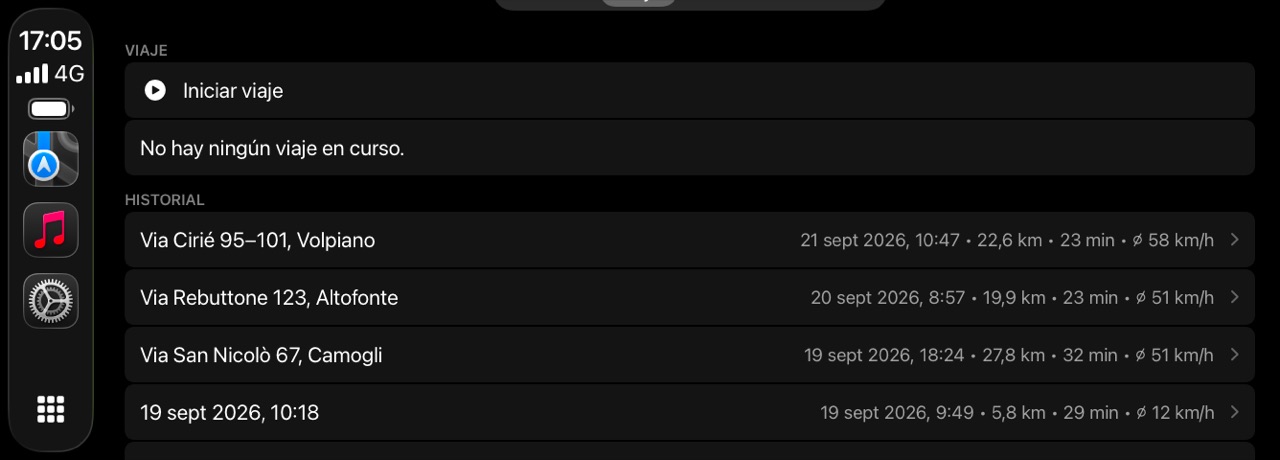
Task: Tap the 17:05 clock in the sidebar
Action: (50, 40)
